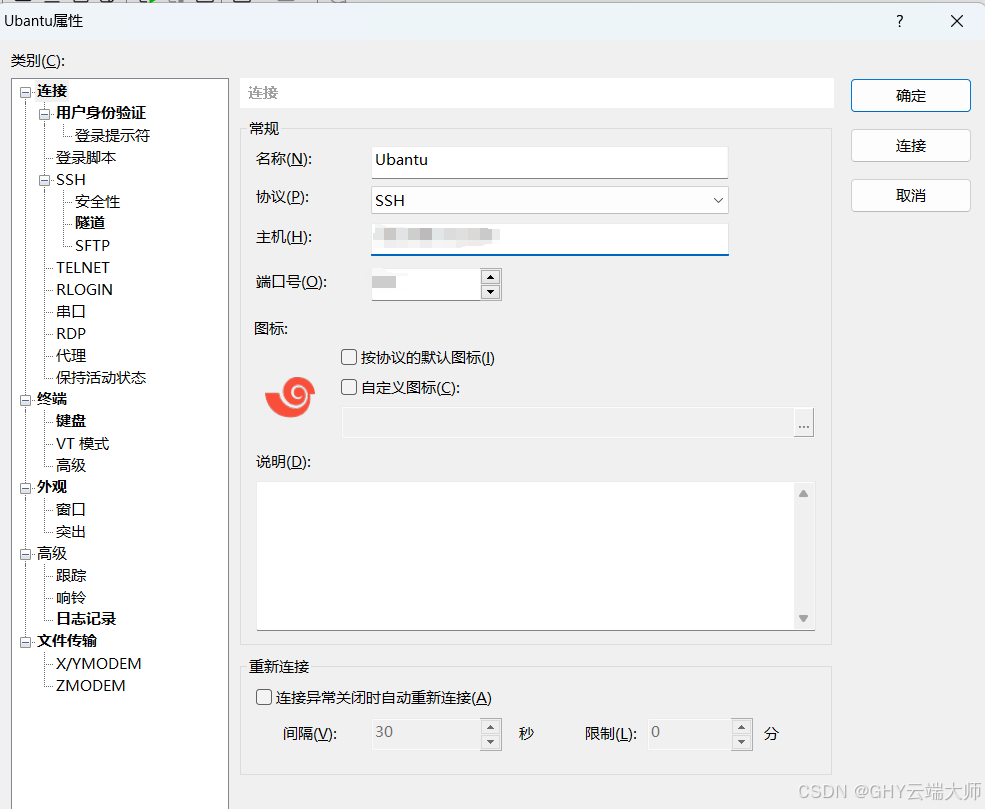Select VT 模式 in the tree

[82, 443]
